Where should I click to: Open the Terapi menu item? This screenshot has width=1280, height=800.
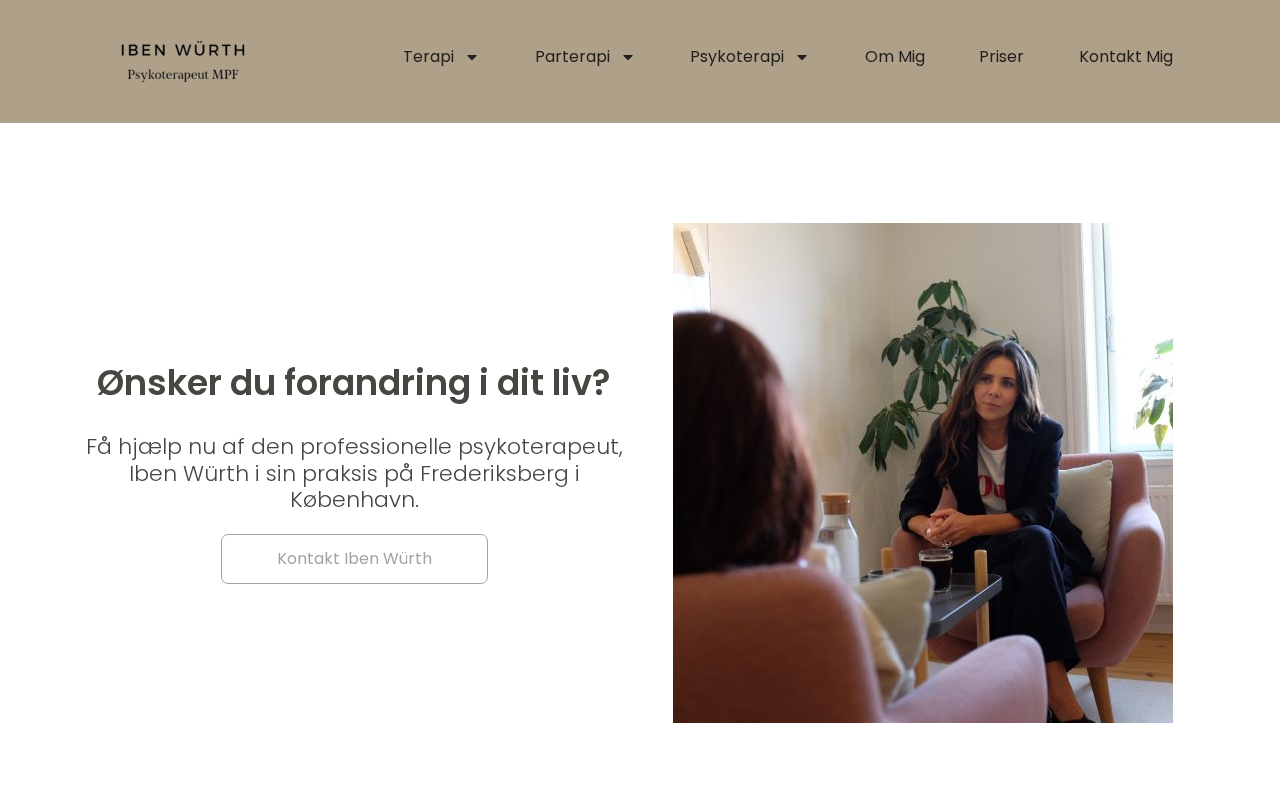428,57
